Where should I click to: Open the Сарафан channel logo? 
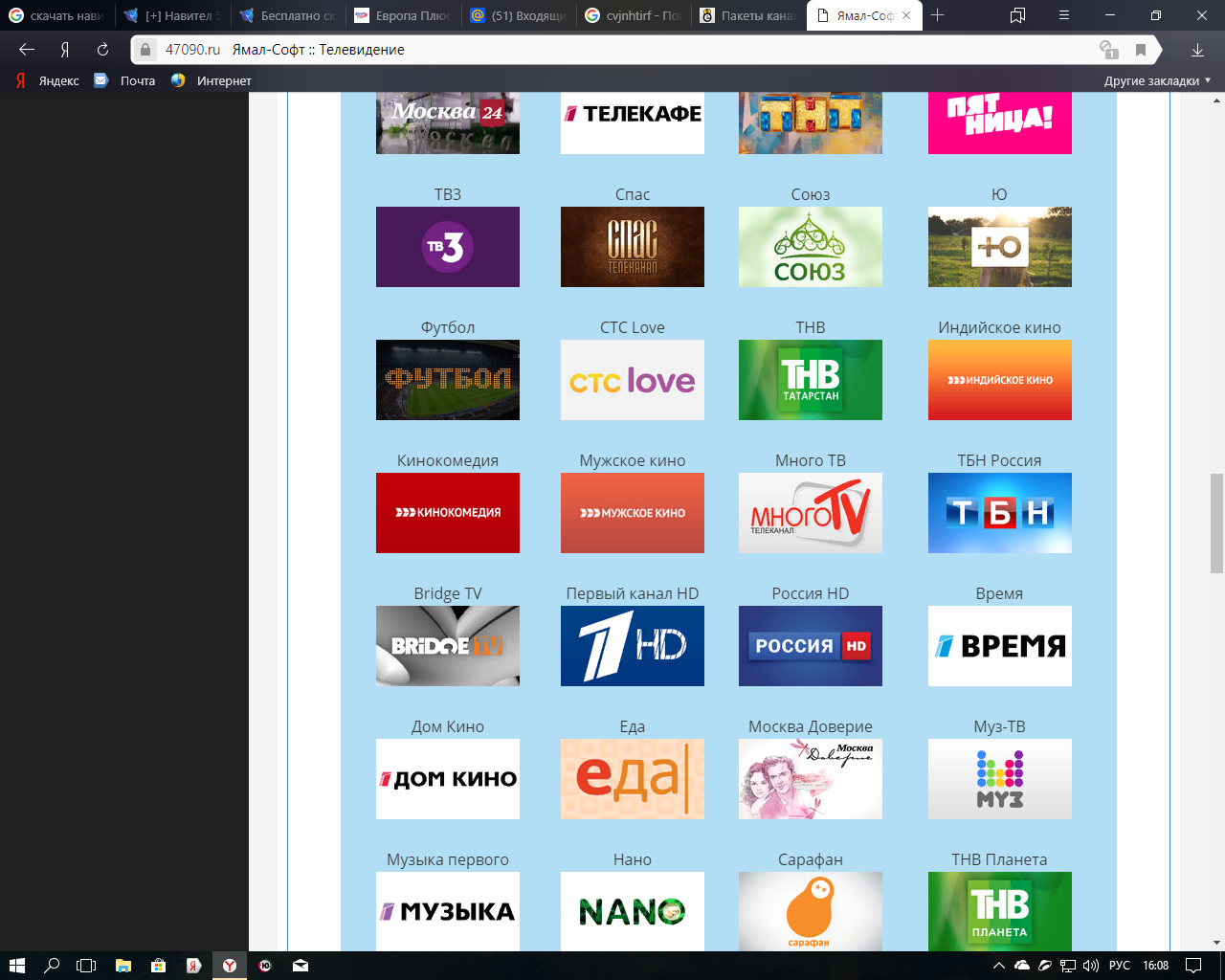tap(811, 911)
